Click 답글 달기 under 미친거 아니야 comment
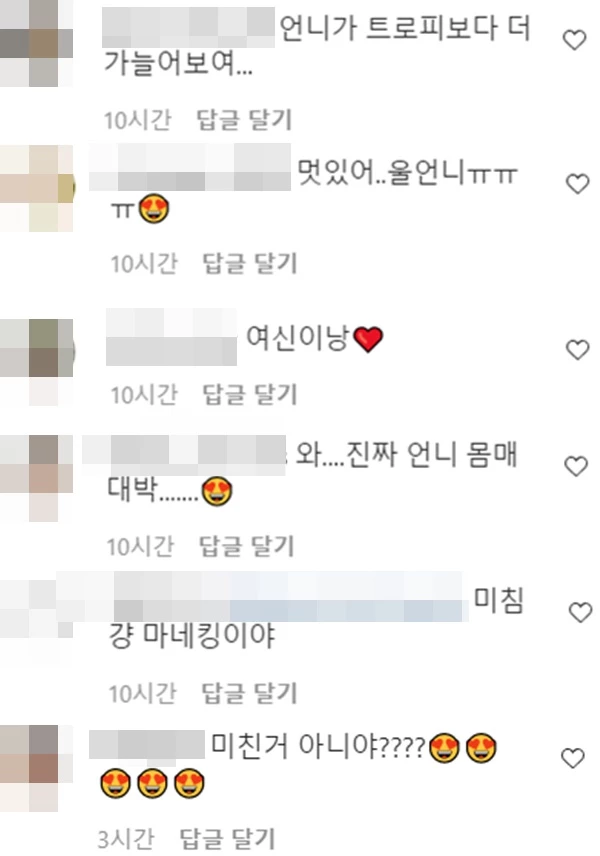 pos(227,839)
